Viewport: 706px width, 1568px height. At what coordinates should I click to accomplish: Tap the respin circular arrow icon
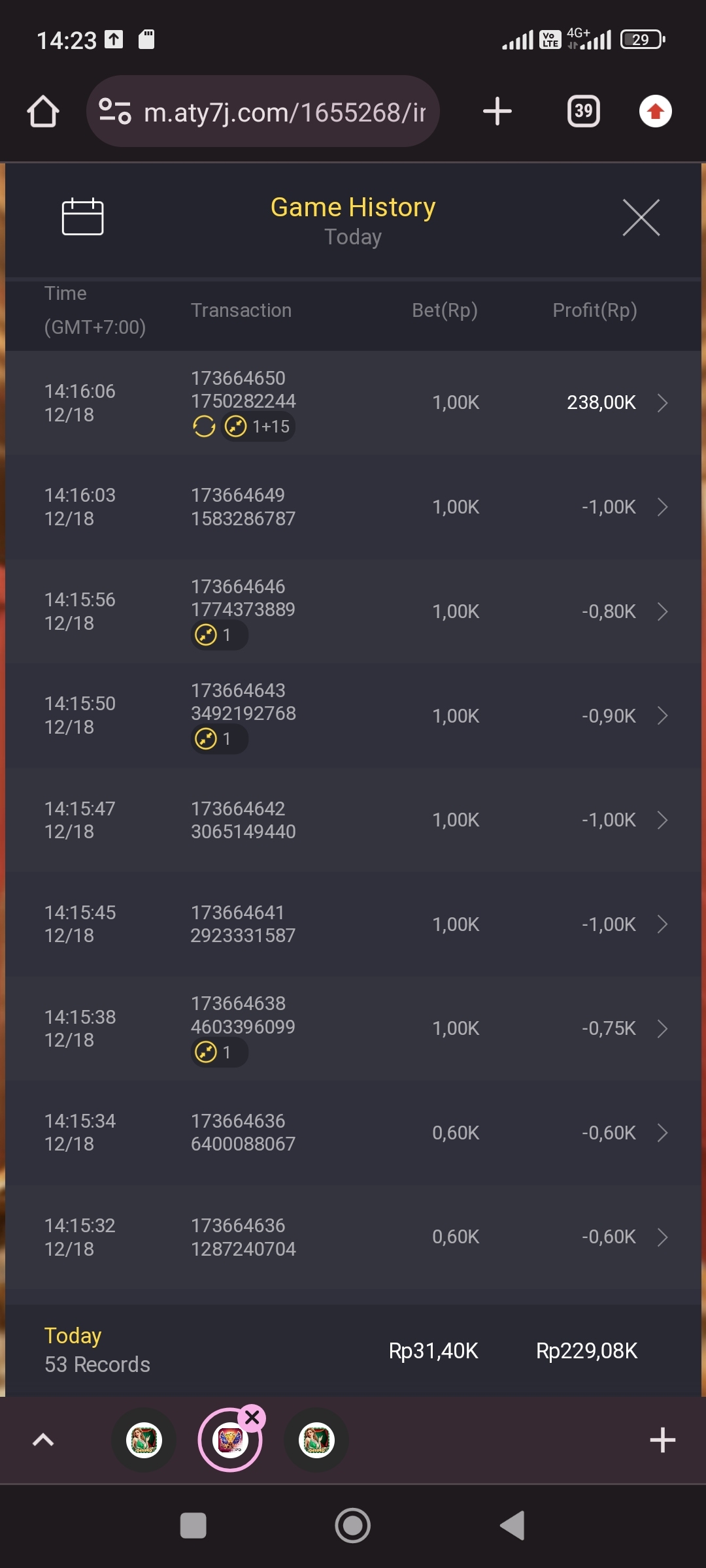tap(204, 427)
